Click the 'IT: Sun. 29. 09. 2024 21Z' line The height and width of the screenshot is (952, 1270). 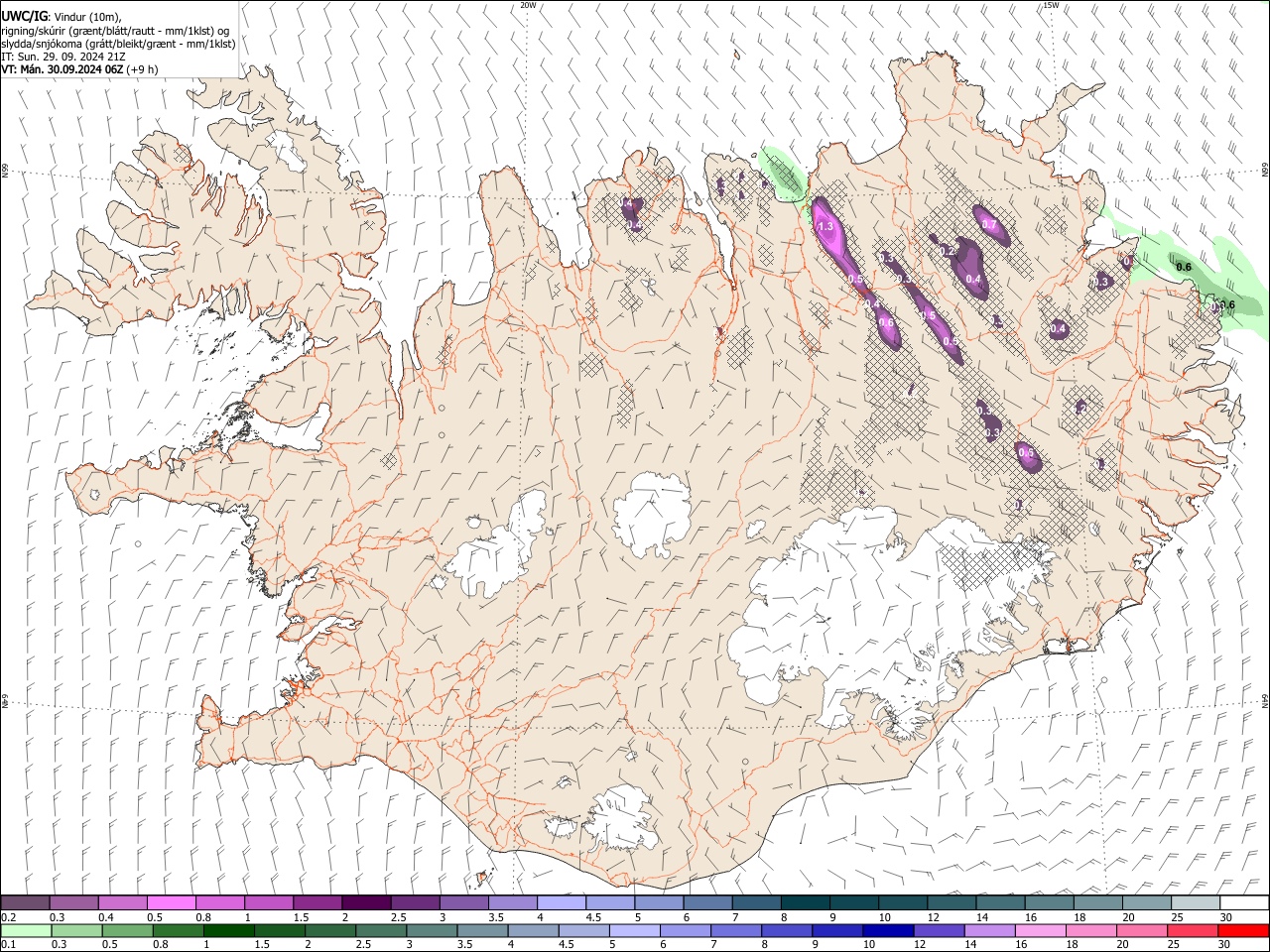(x=63, y=57)
